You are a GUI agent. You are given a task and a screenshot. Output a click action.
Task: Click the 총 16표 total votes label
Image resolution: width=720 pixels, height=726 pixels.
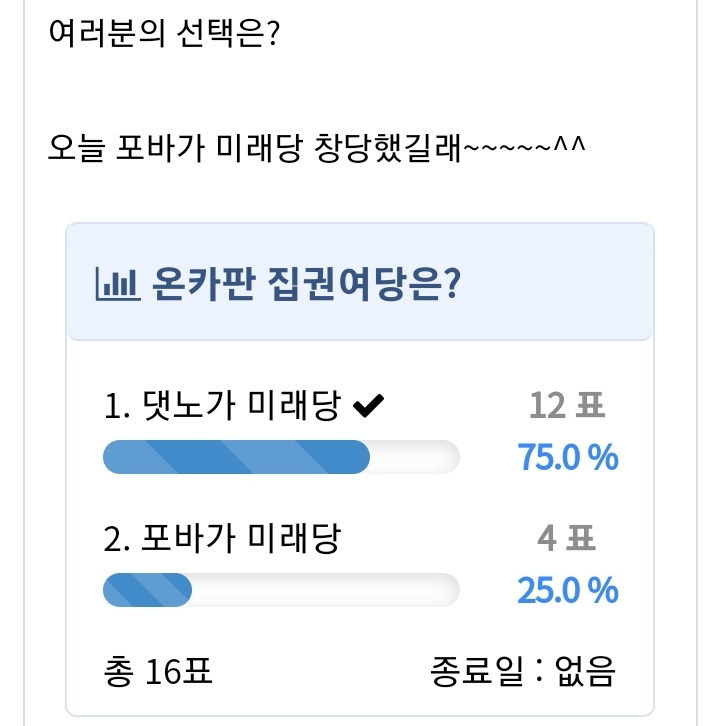[x=158, y=671]
